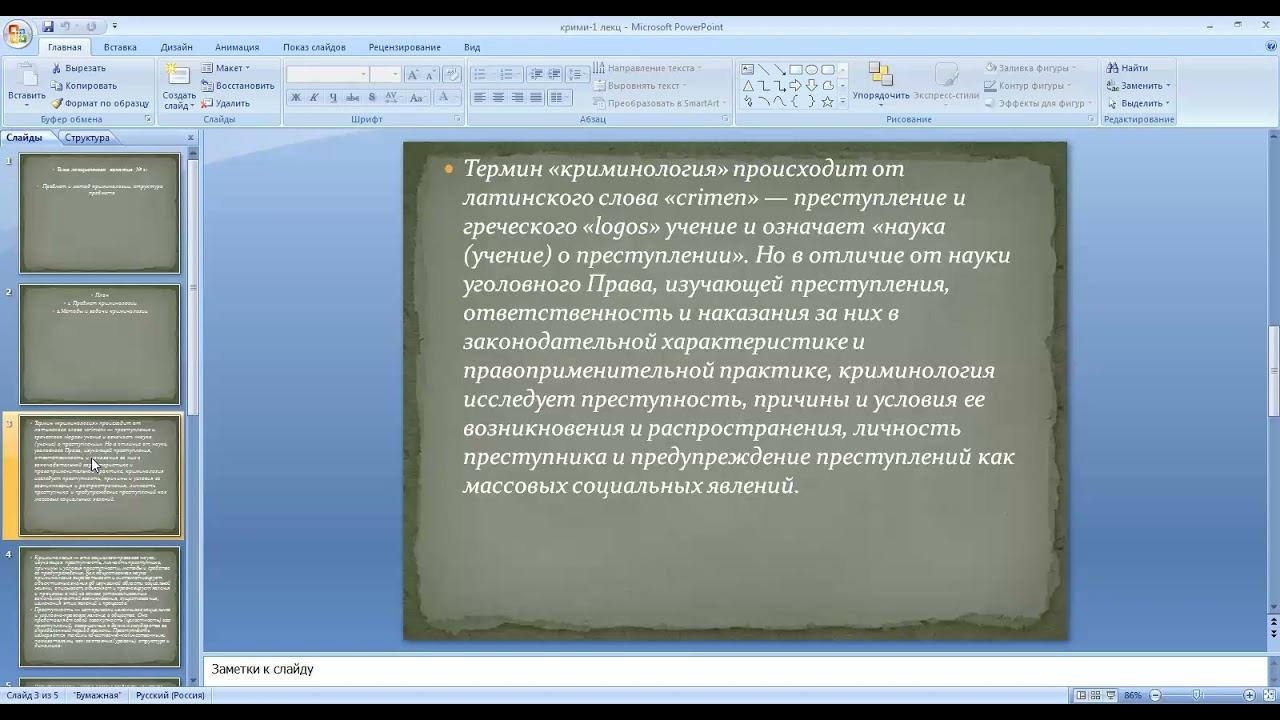
Task: Click Формат по образцу (Format Painter)
Action: click(100, 103)
